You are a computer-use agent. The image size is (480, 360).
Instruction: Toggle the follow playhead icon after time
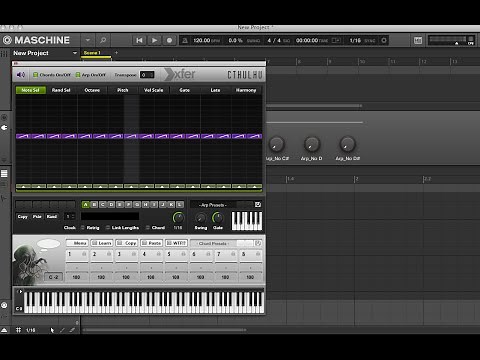[336, 40]
